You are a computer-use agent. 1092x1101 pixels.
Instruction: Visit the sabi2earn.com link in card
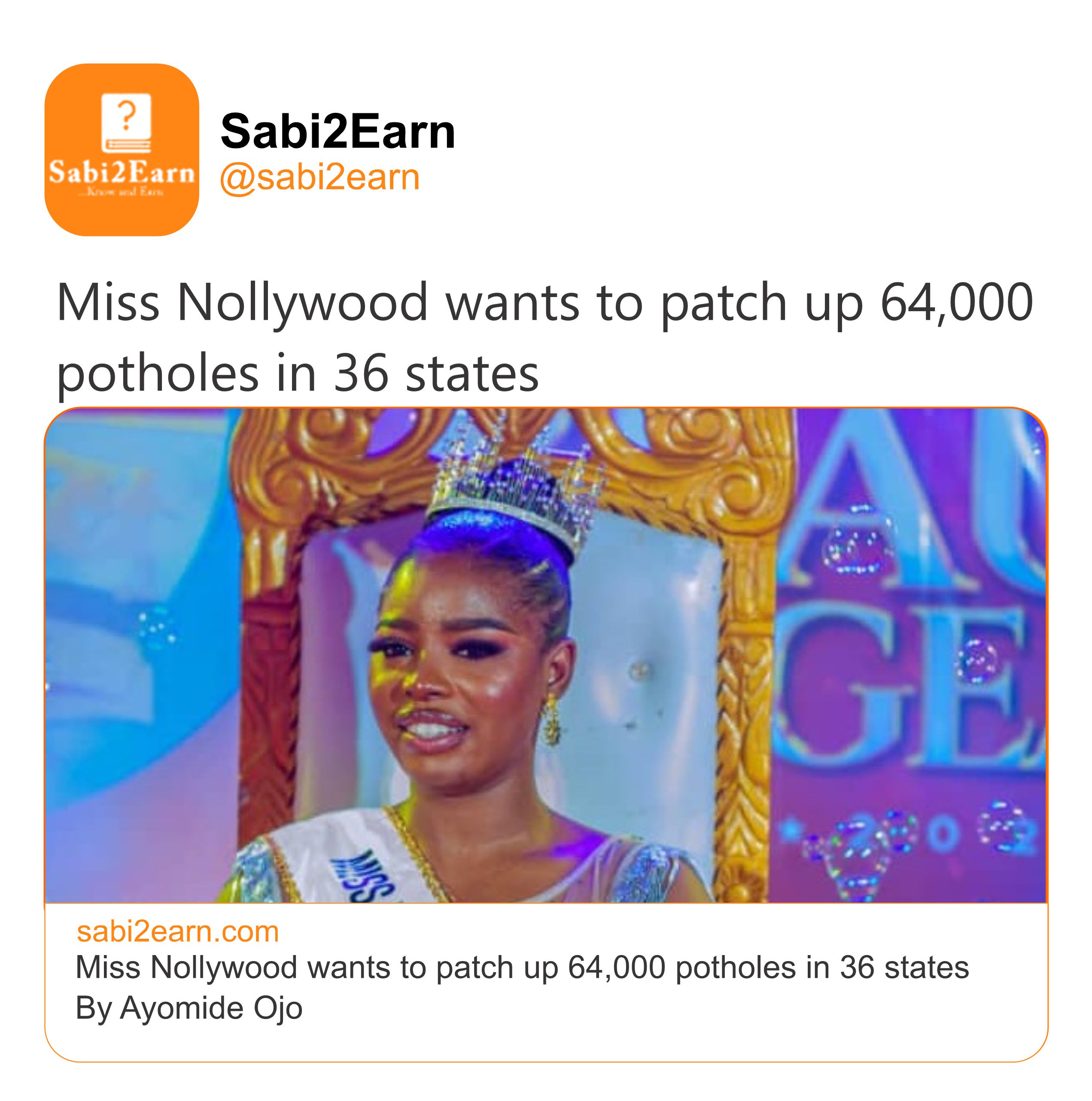coord(177,931)
